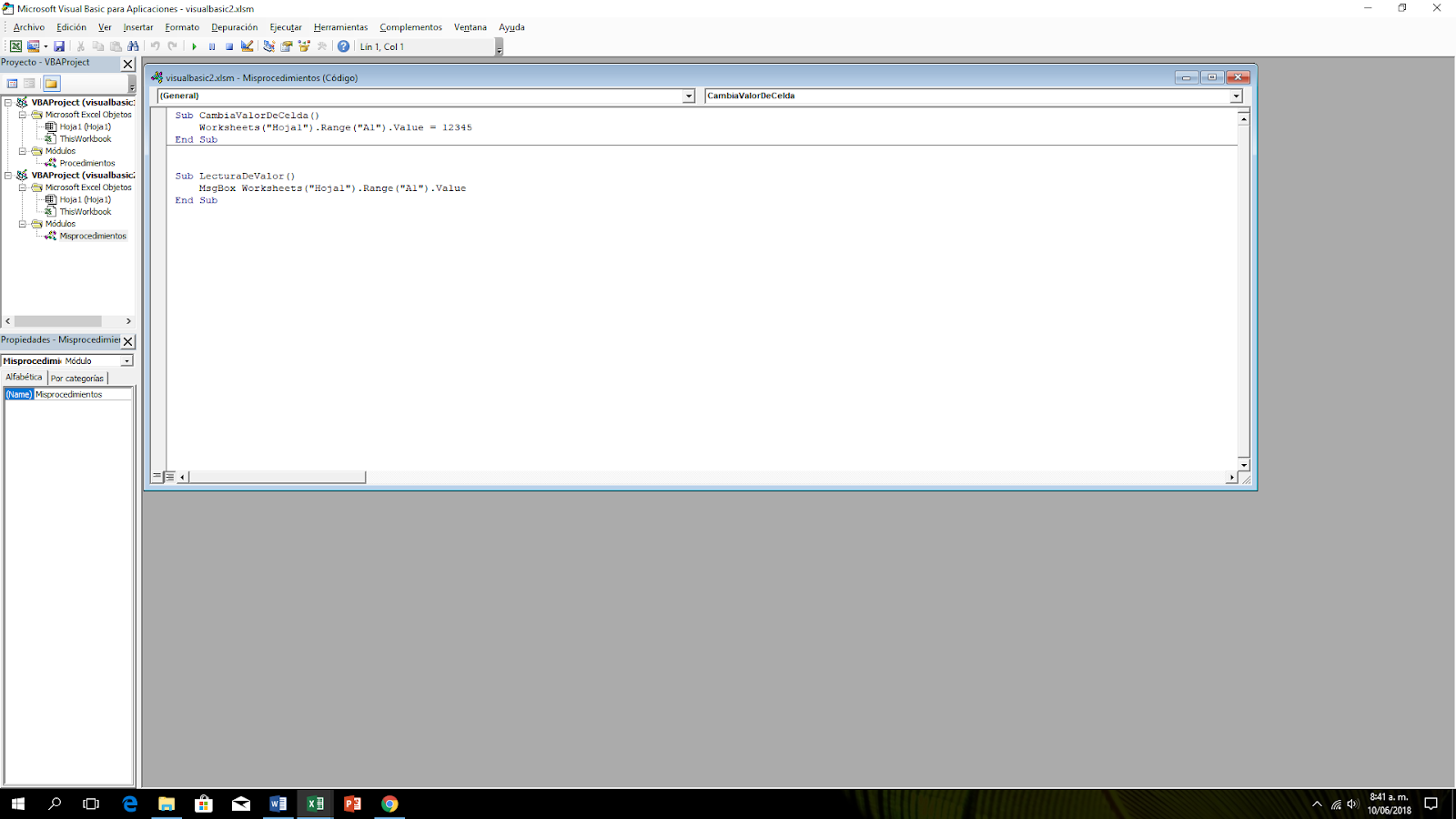Open the Object Browser from the toolbar
1456x819 pixels.
pos(304,46)
